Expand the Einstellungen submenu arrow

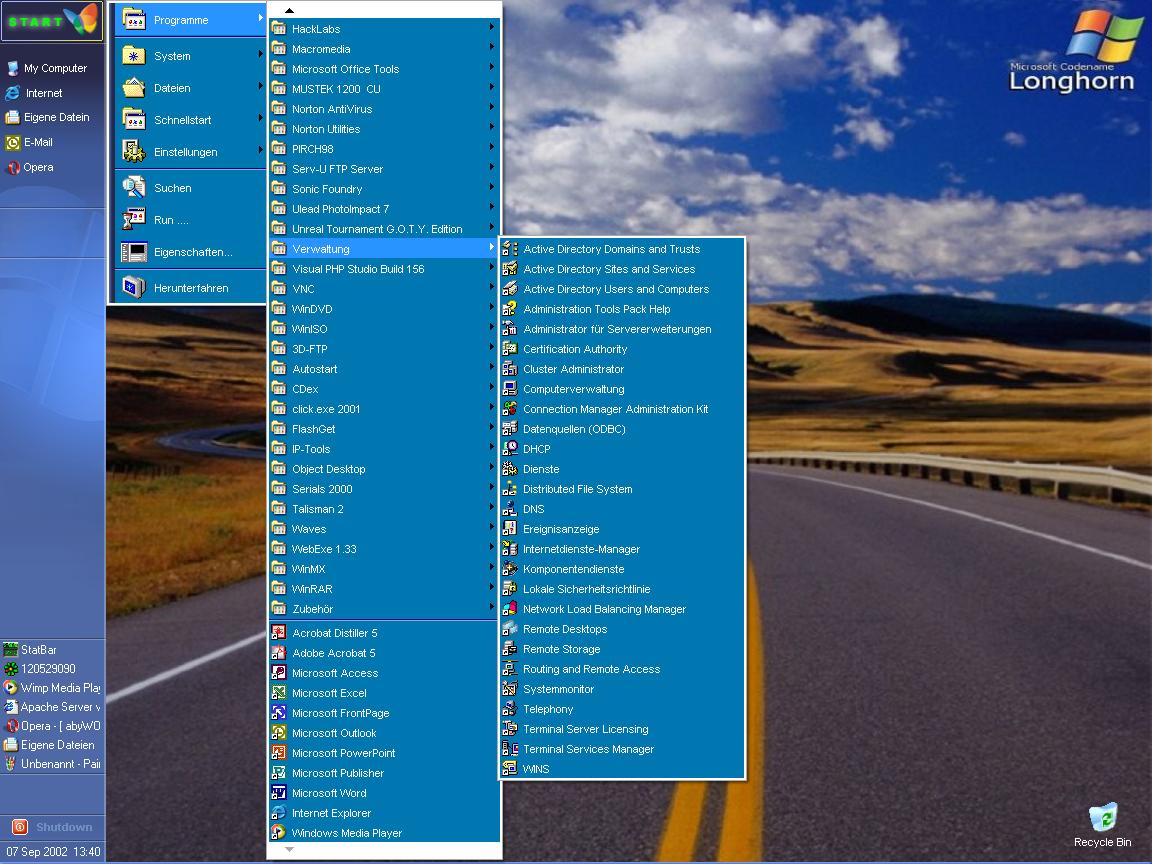click(260, 151)
